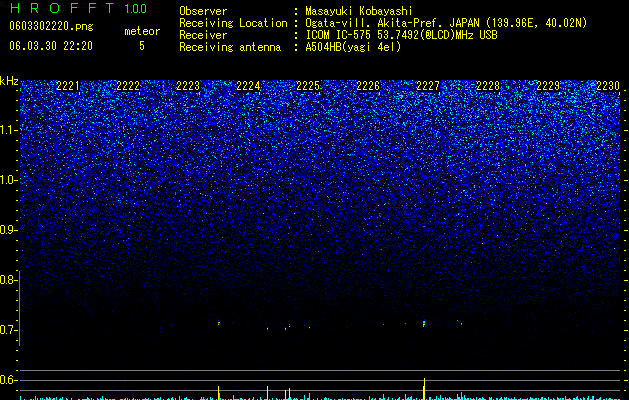This screenshot has height=400, width=629.
Task: Click the 0603302220.png filename text
Action: (x=51, y=27)
